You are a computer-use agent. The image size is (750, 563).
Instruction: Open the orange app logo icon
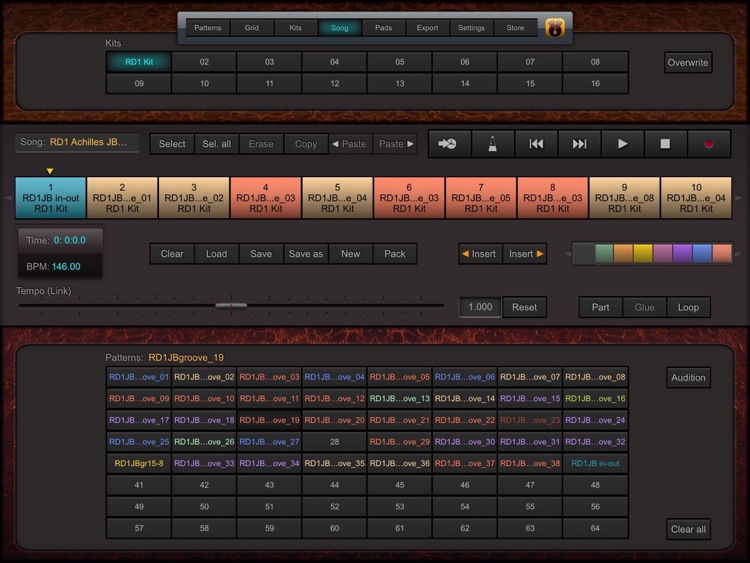point(555,28)
